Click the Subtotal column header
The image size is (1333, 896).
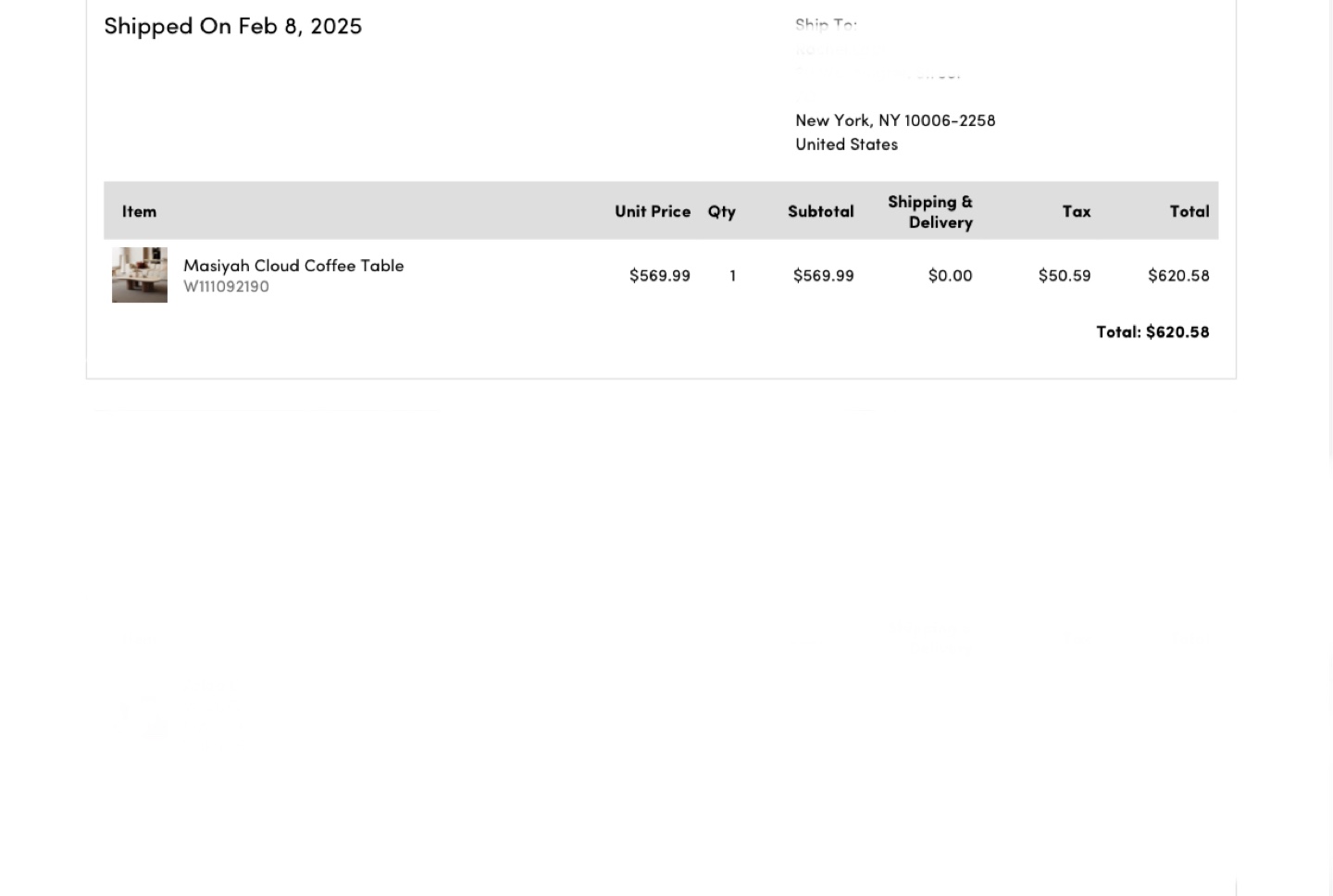821,211
